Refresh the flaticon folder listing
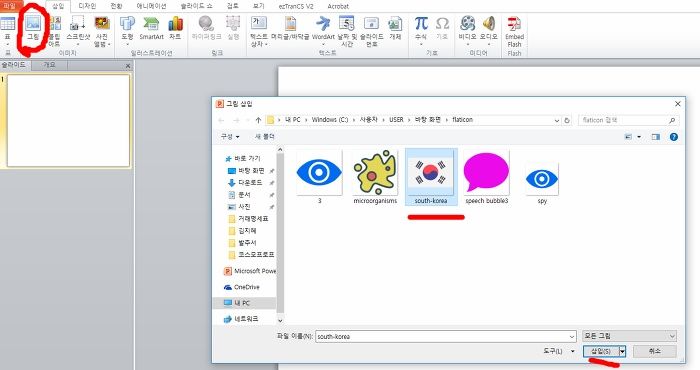700x370 pixels. click(x=567, y=120)
